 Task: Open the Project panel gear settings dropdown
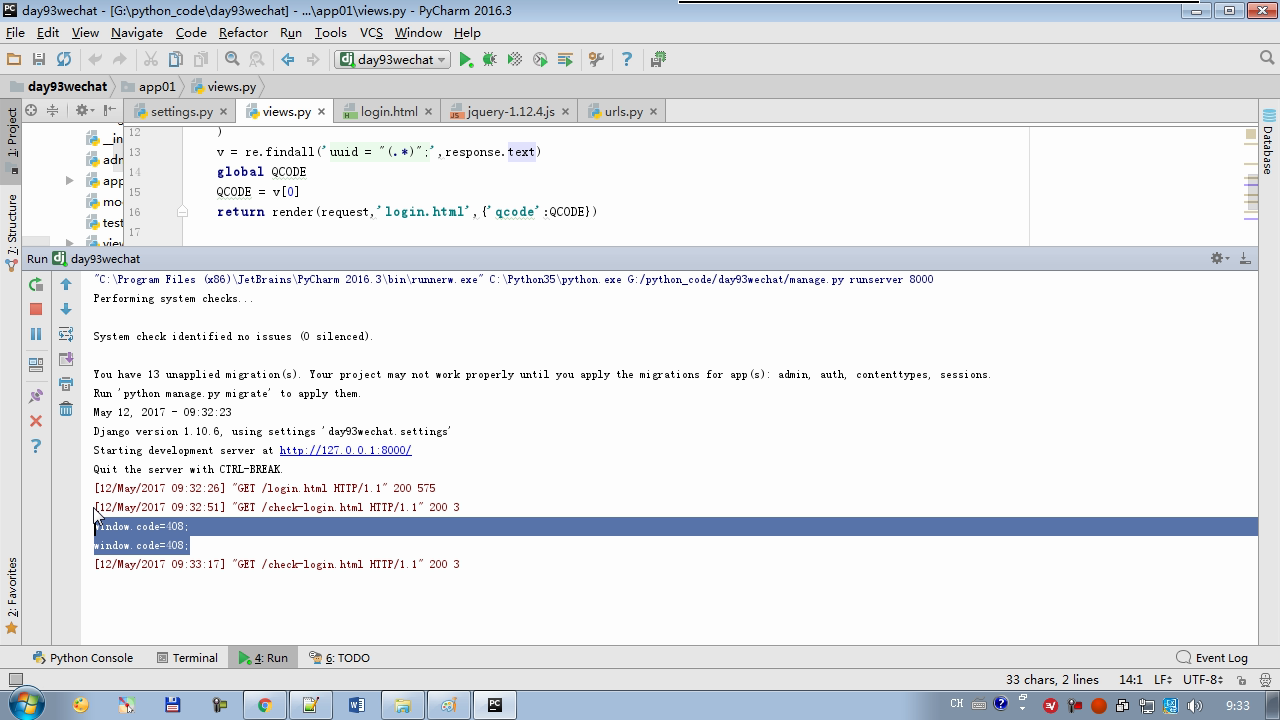[86, 110]
